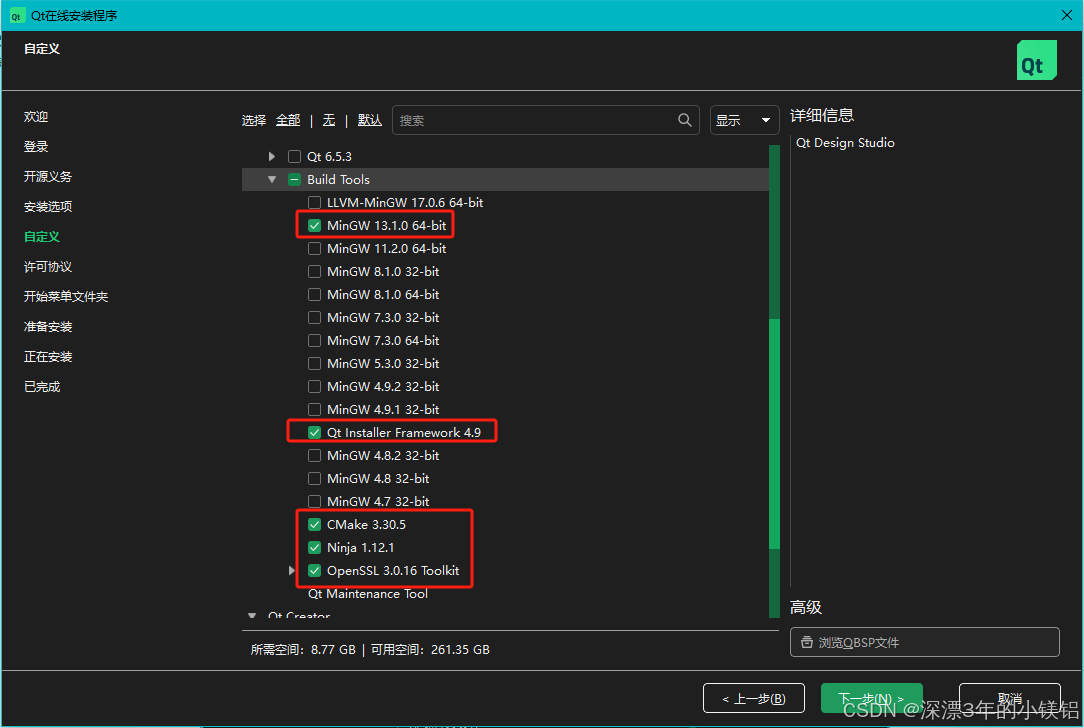Click the Qt Design Studio details text
Screen dimensions: 1084x728
pos(845,143)
